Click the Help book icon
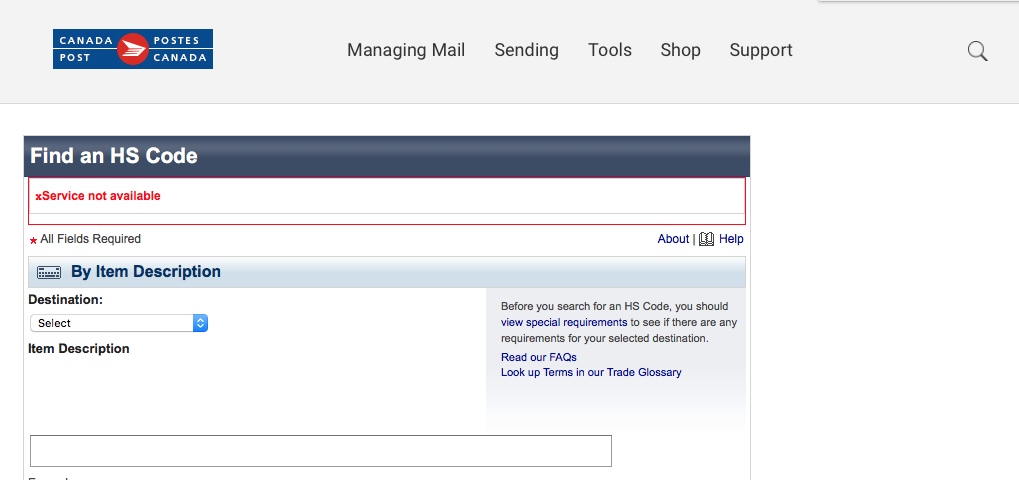Image resolution: width=1019 pixels, height=480 pixels. (706, 239)
